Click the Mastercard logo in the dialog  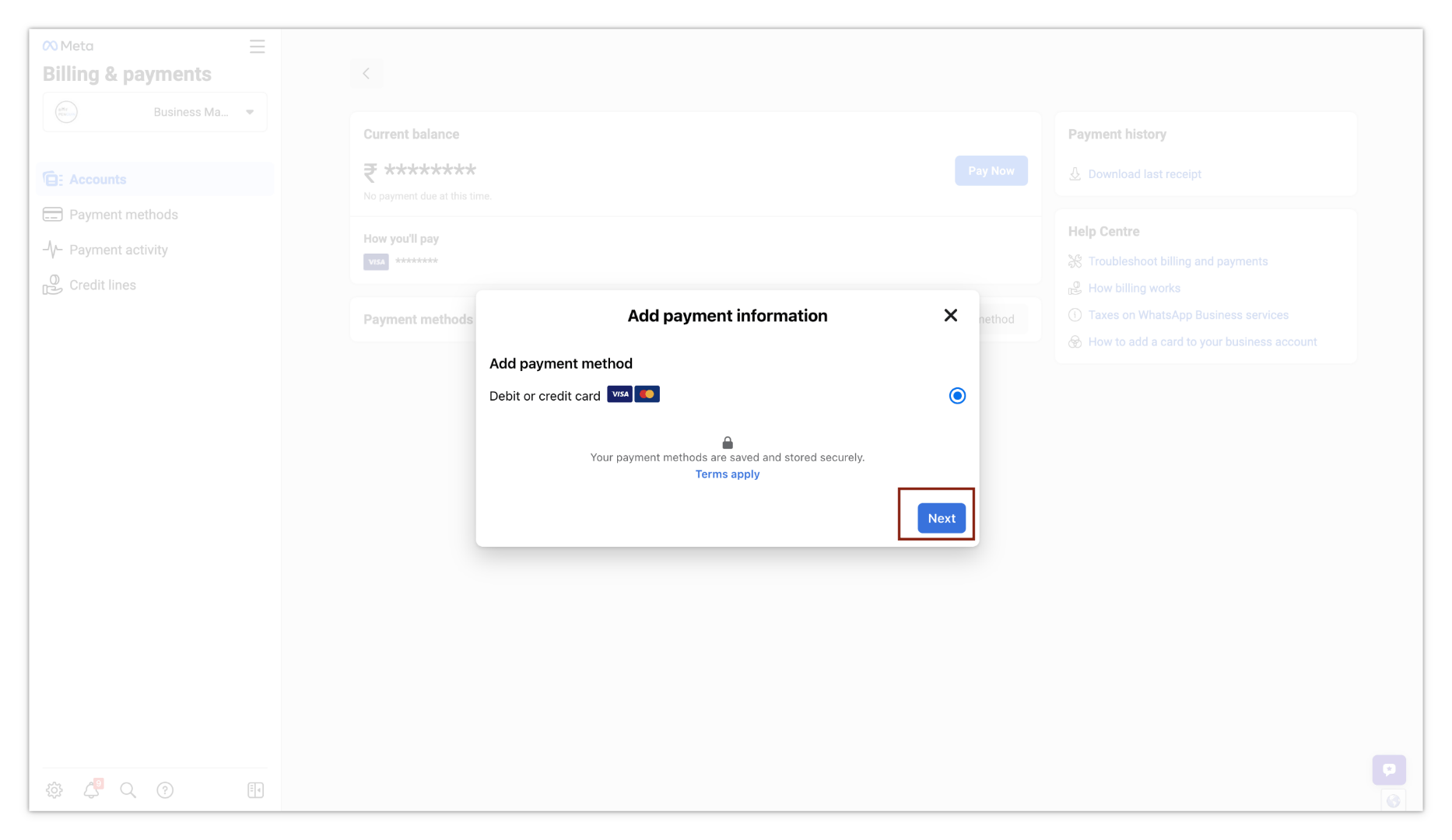pyautogui.click(x=647, y=394)
